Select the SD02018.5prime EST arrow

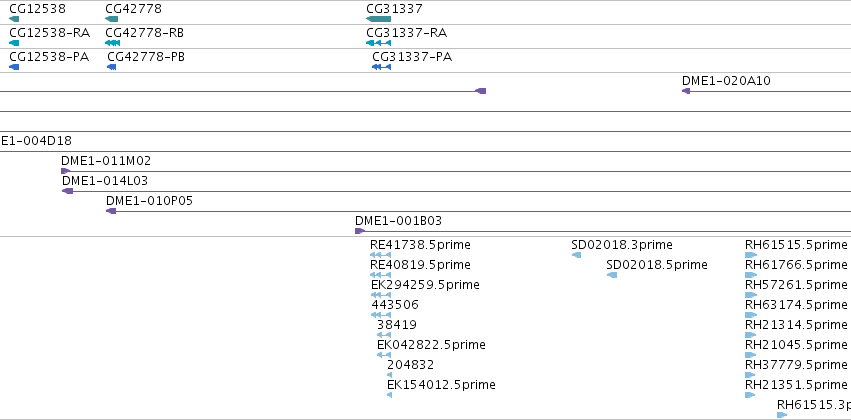point(612,275)
